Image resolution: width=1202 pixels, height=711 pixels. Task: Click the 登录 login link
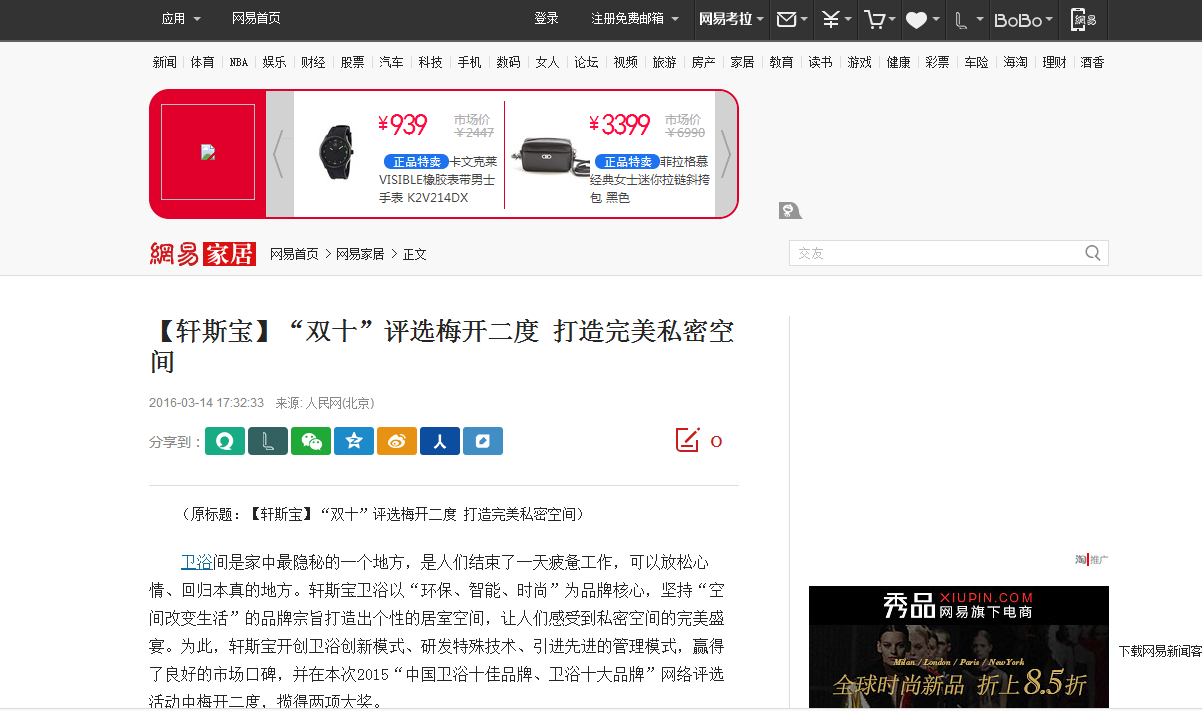click(x=546, y=19)
